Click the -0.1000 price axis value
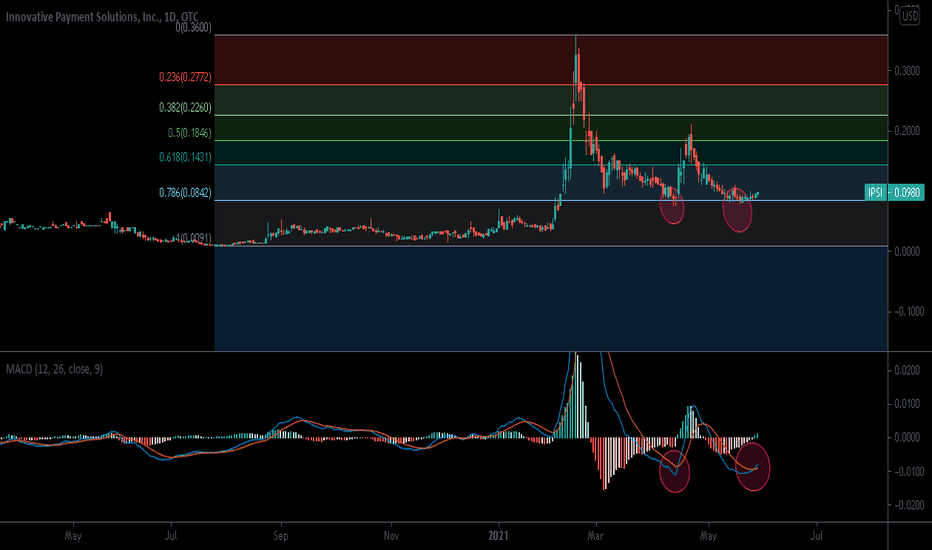The image size is (932, 550). tap(909, 311)
